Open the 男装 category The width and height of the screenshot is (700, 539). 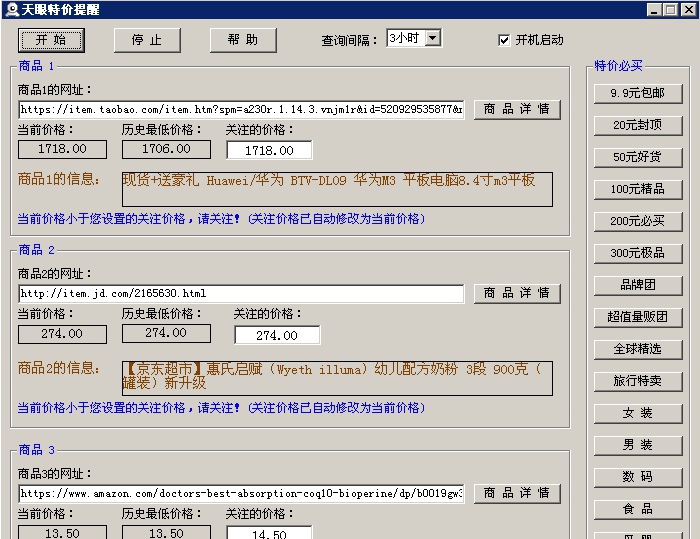[x=638, y=445]
